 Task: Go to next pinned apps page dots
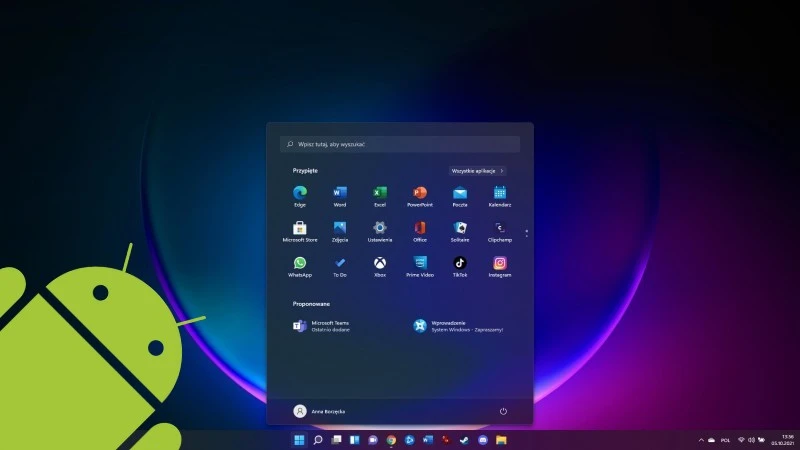(x=527, y=234)
